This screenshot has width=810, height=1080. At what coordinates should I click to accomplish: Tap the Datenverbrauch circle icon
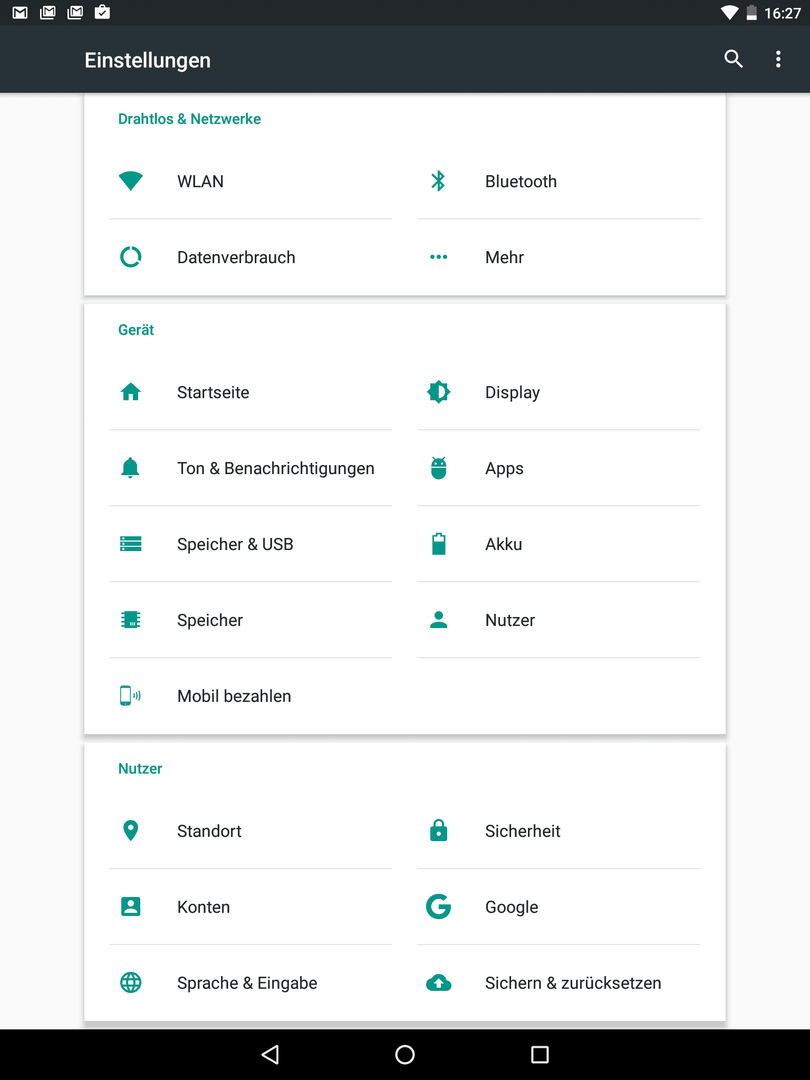[x=131, y=257]
